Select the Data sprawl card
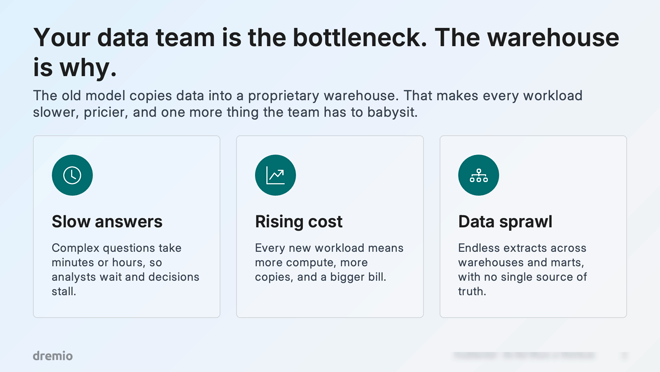The width and height of the screenshot is (660, 372). 533,226
